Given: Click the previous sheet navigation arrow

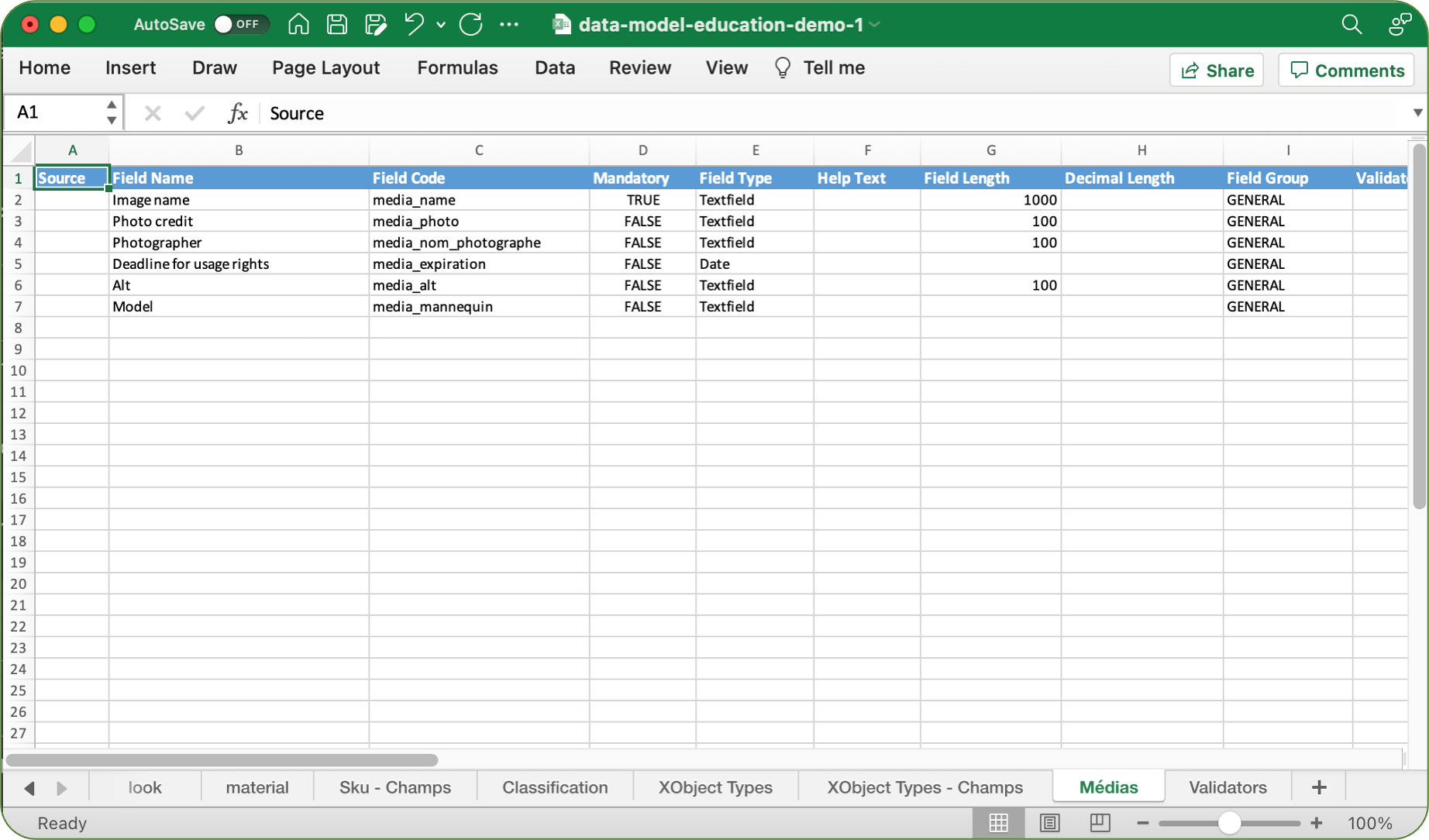Looking at the screenshot, I should pyautogui.click(x=29, y=788).
